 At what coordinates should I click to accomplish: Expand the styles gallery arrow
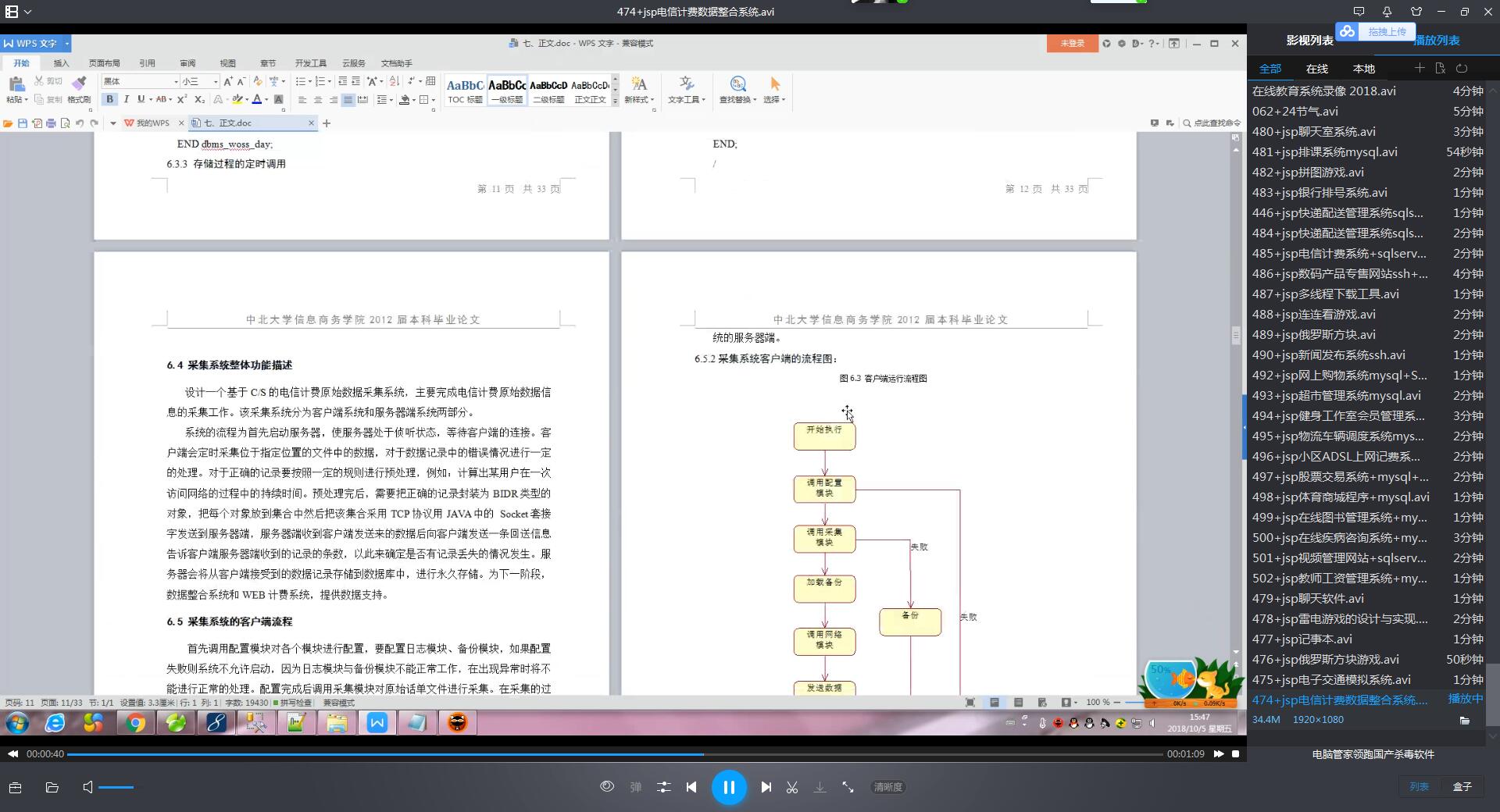[x=615, y=101]
